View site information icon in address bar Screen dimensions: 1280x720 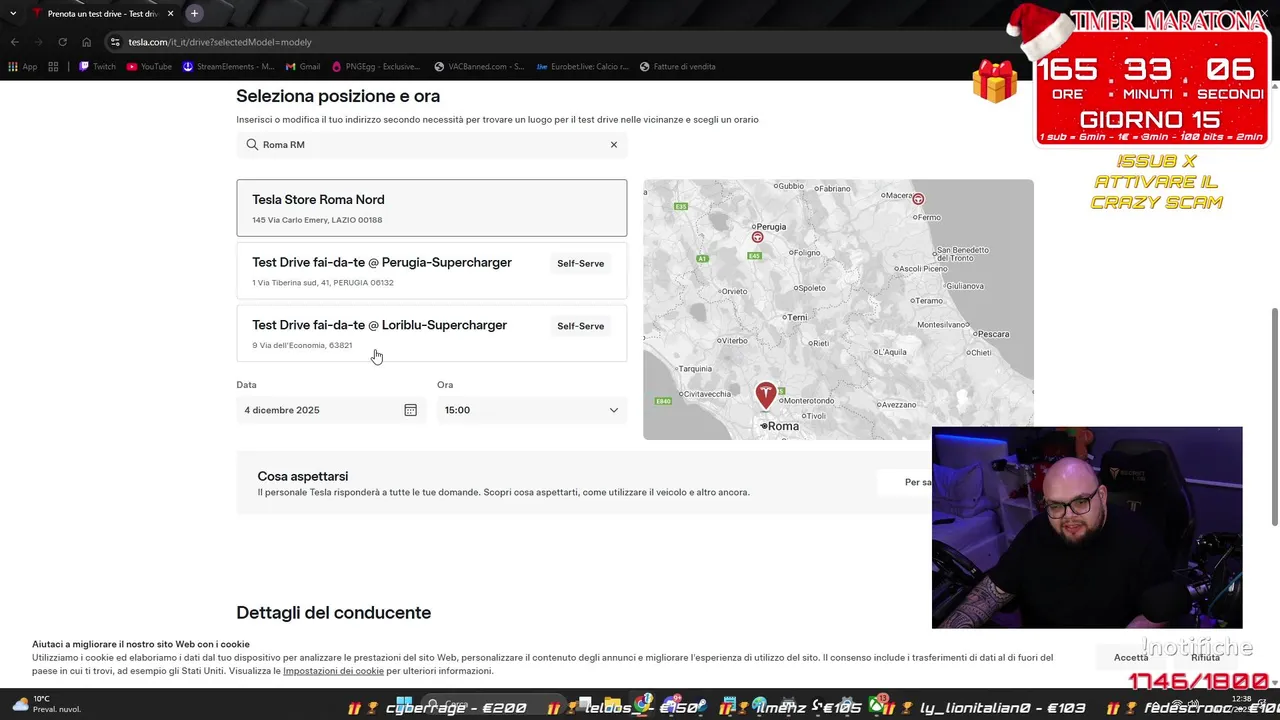pos(115,42)
